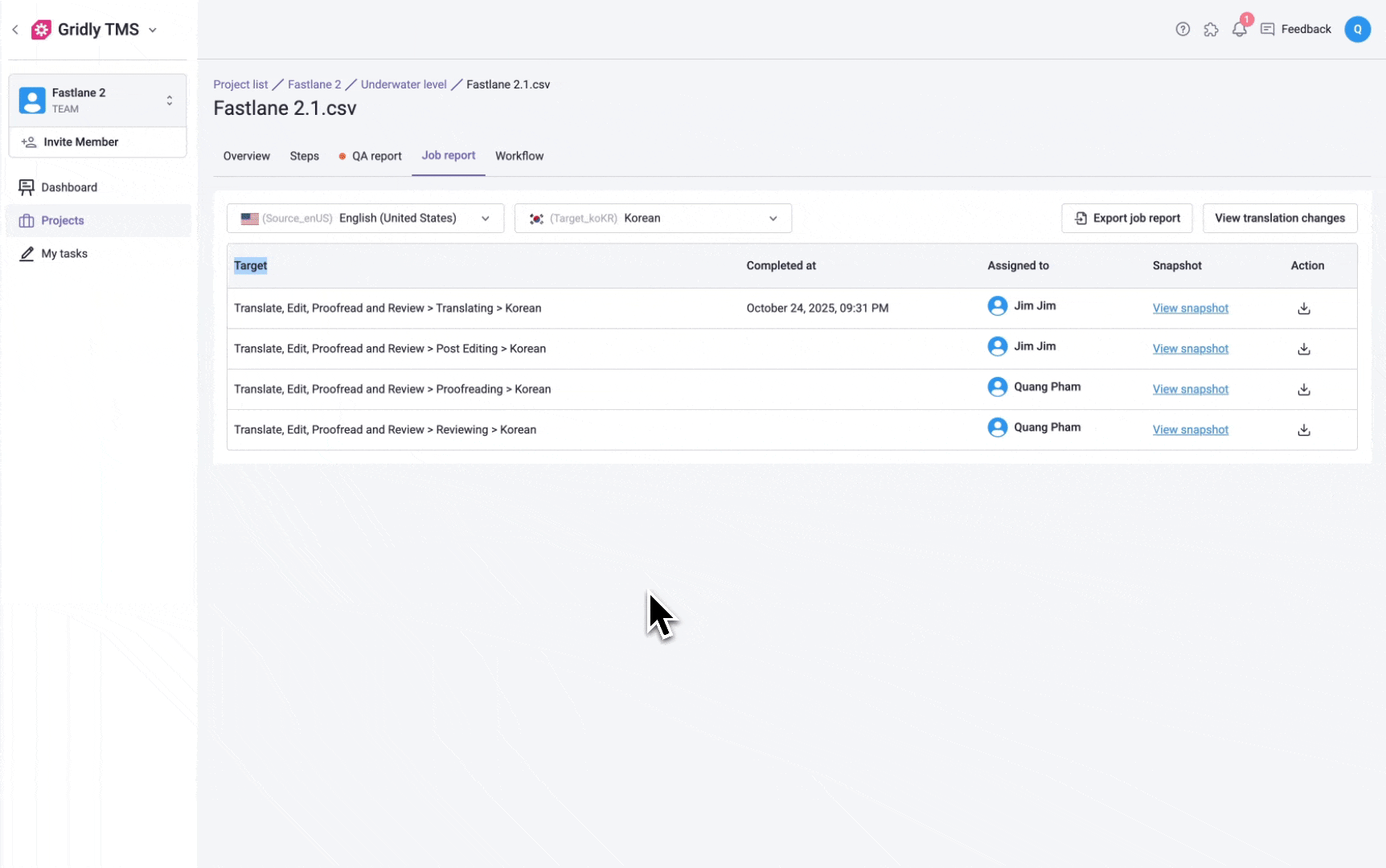The height and width of the screenshot is (868, 1386).
Task: Open the Overview tab
Action: point(246,156)
